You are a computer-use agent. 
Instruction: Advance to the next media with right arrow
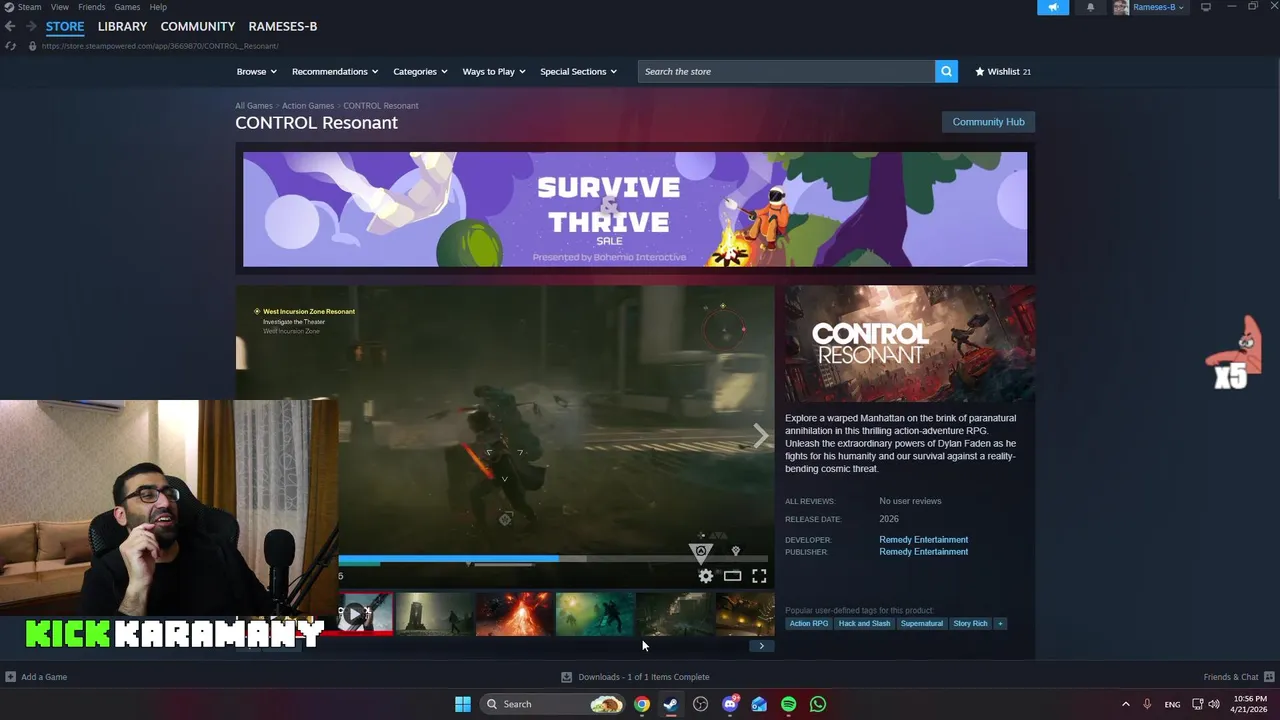click(x=760, y=435)
